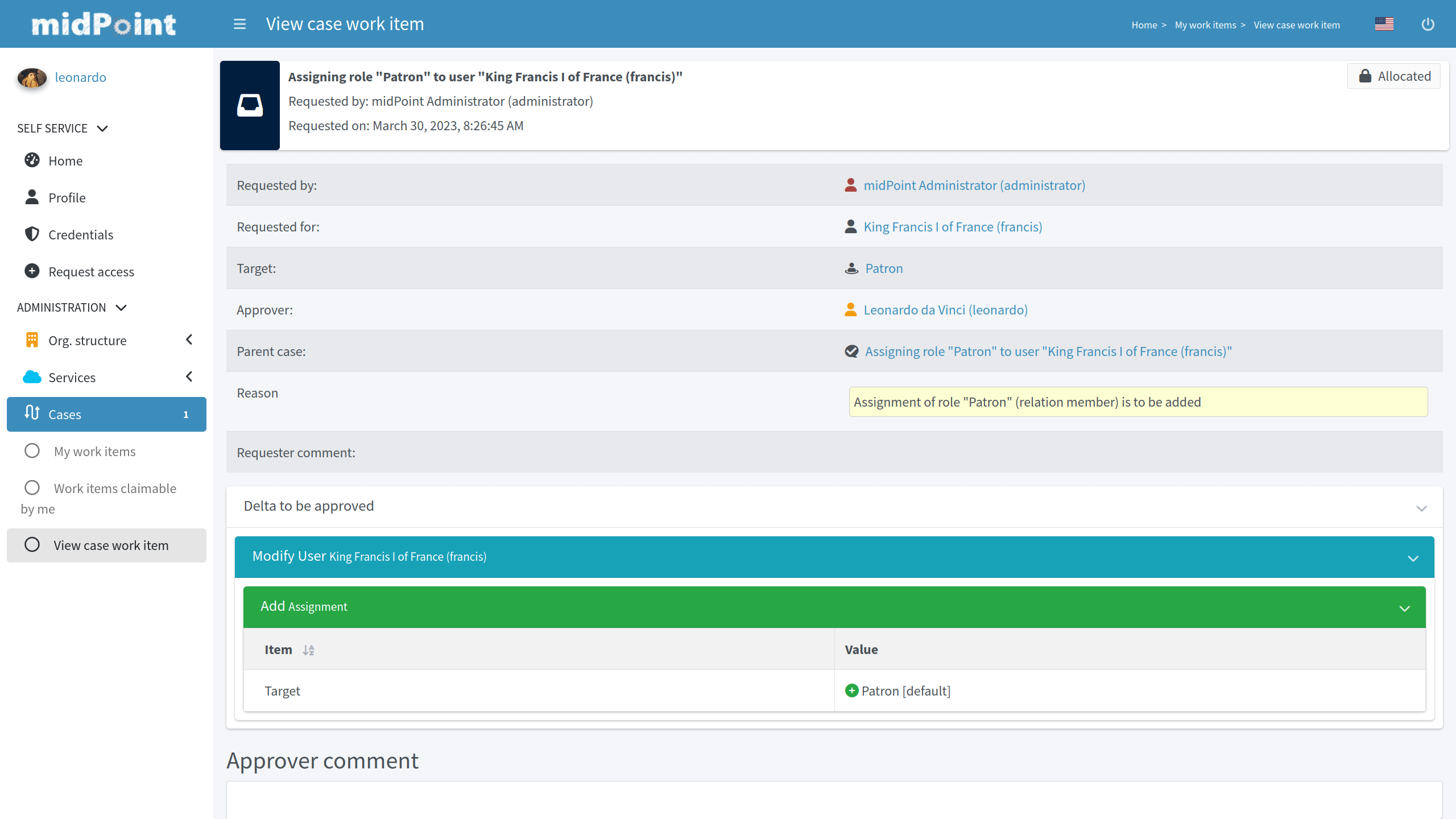Click the Request access plus icon
Screen dimensions: 1456x819
tap(32, 271)
